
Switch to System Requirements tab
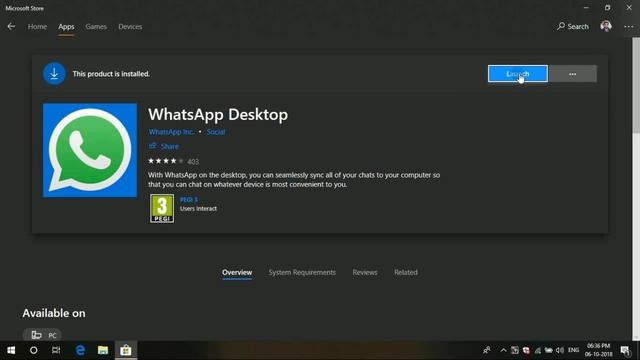pos(302,272)
